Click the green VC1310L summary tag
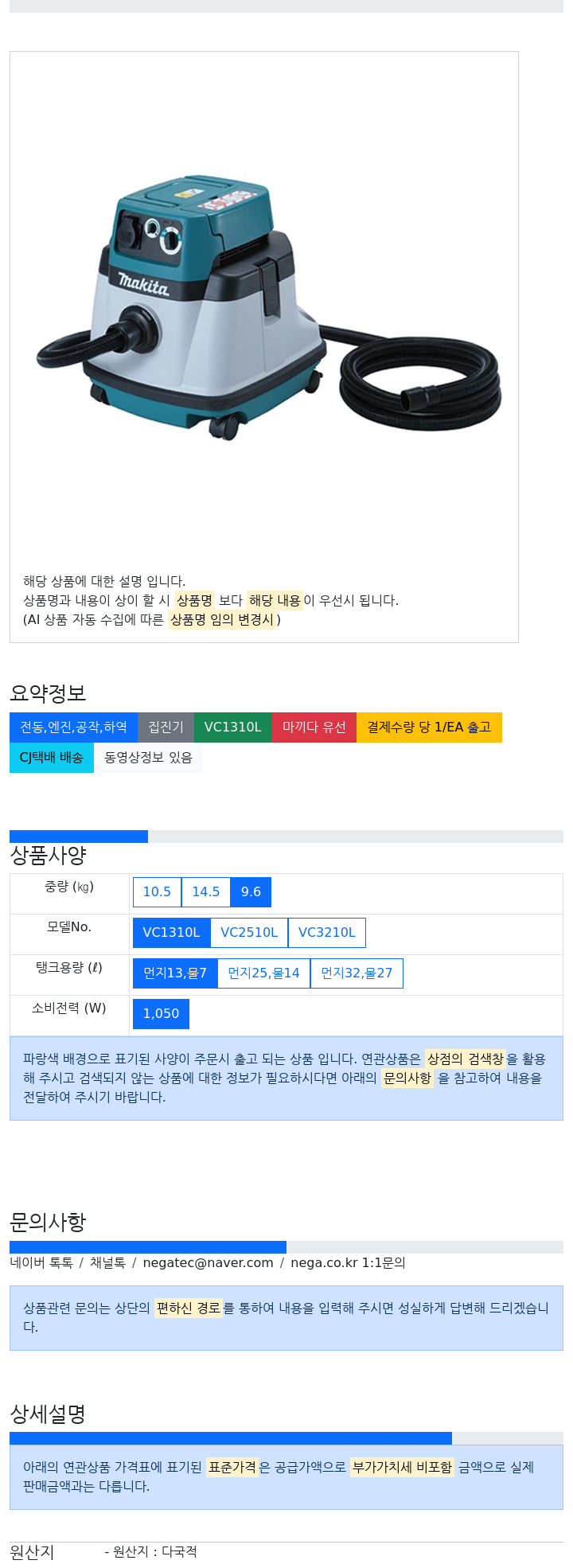This screenshot has height=1568, width=573. [x=232, y=727]
